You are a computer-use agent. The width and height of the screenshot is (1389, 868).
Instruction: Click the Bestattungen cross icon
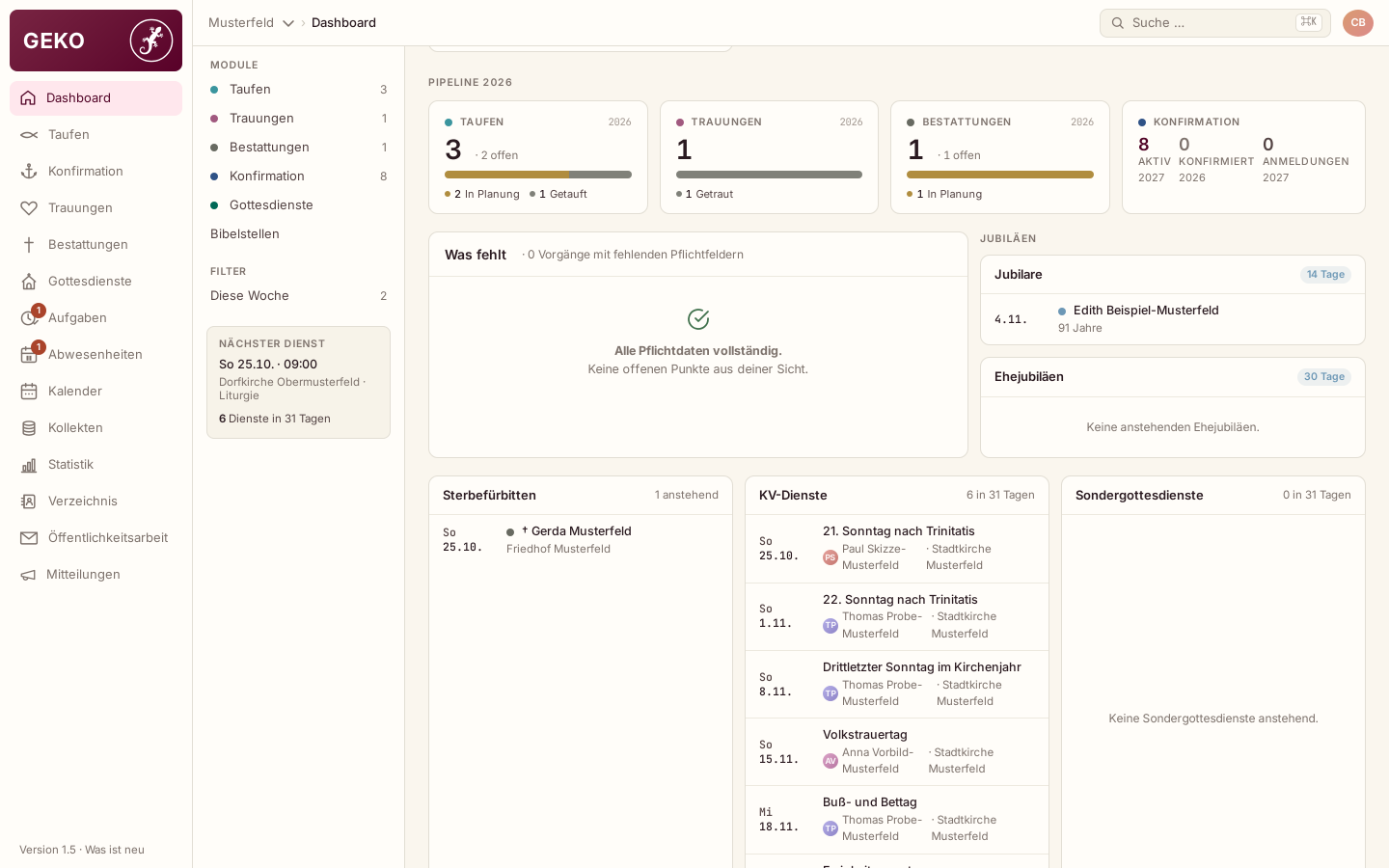pos(29,245)
